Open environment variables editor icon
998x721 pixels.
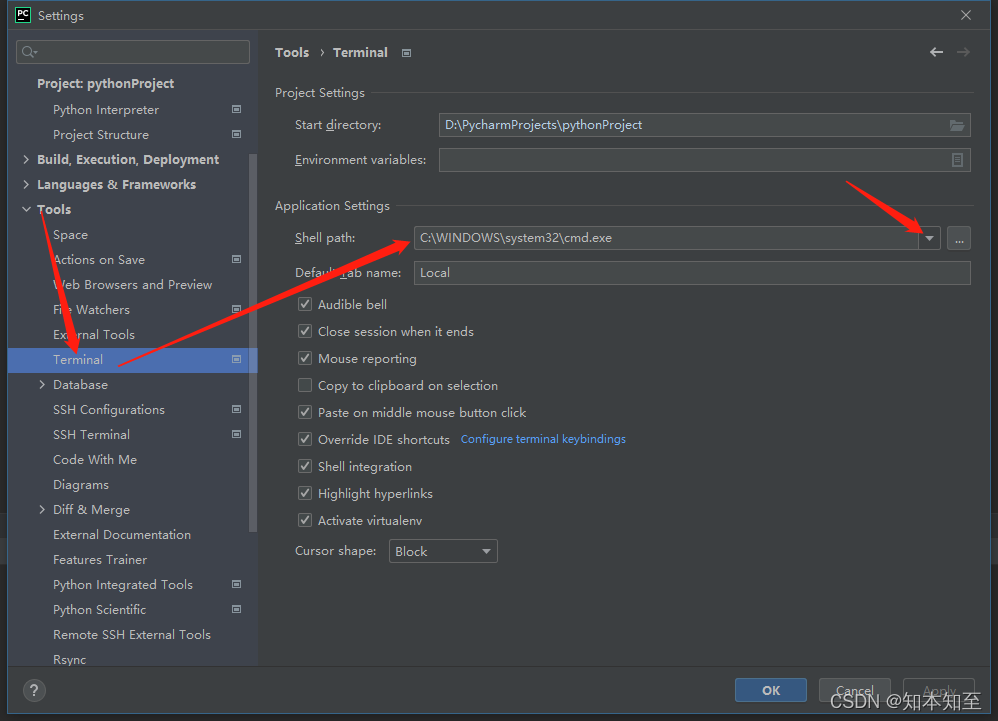click(x=957, y=160)
